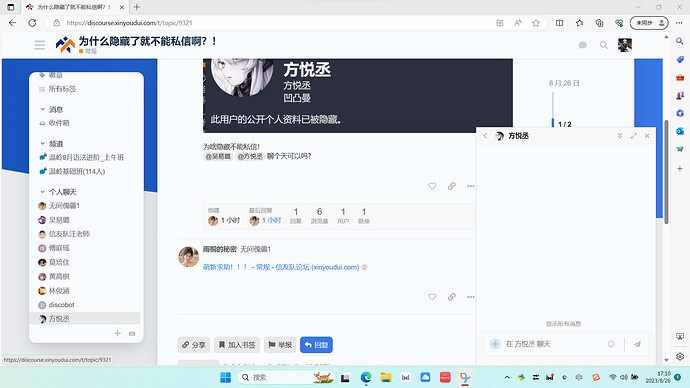690x388 pixels.
Task: Open File Explorer from taskbar
Action: (386, 377)
